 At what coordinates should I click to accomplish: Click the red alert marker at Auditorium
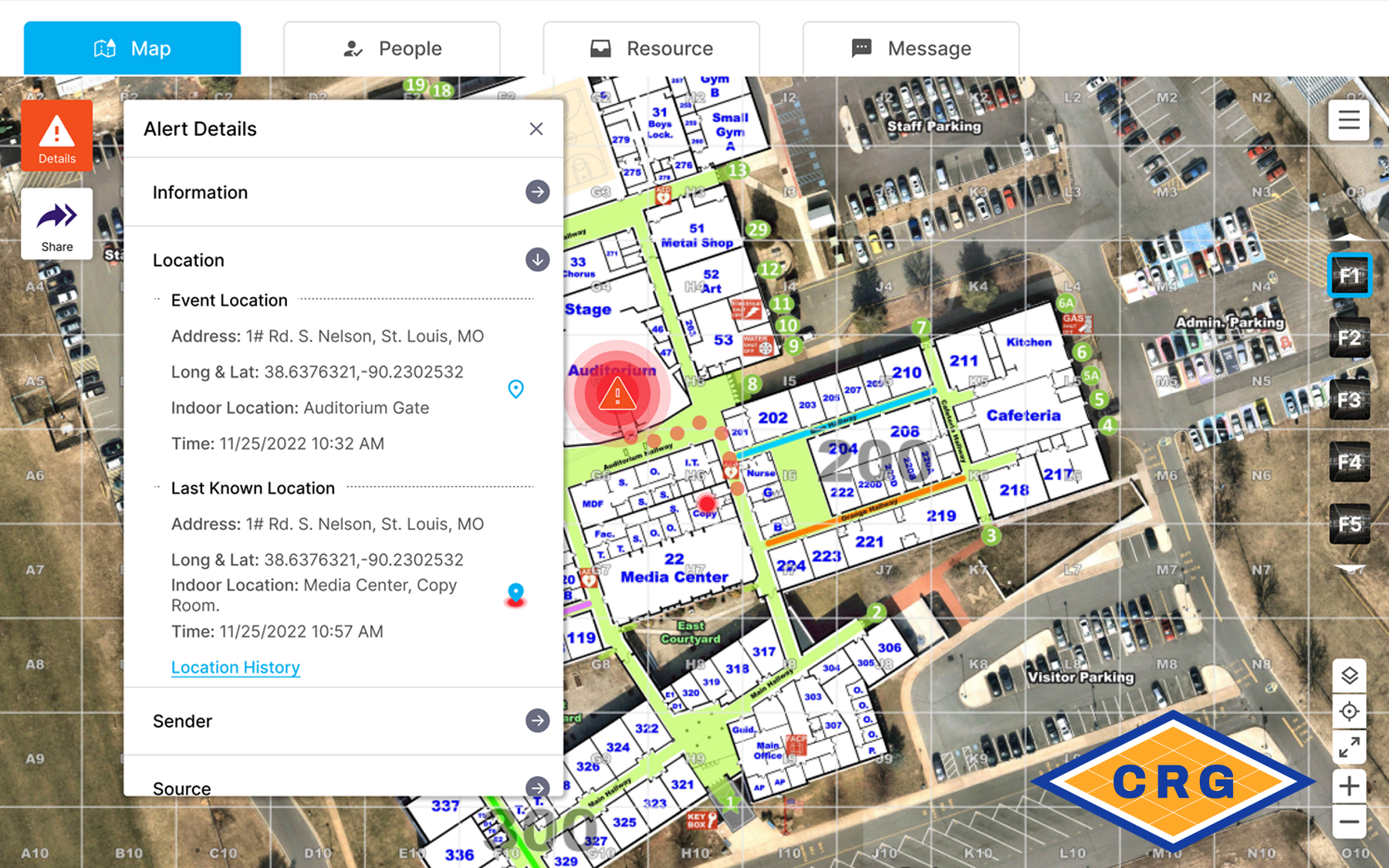pyautogui.click(x=617, y=394)
